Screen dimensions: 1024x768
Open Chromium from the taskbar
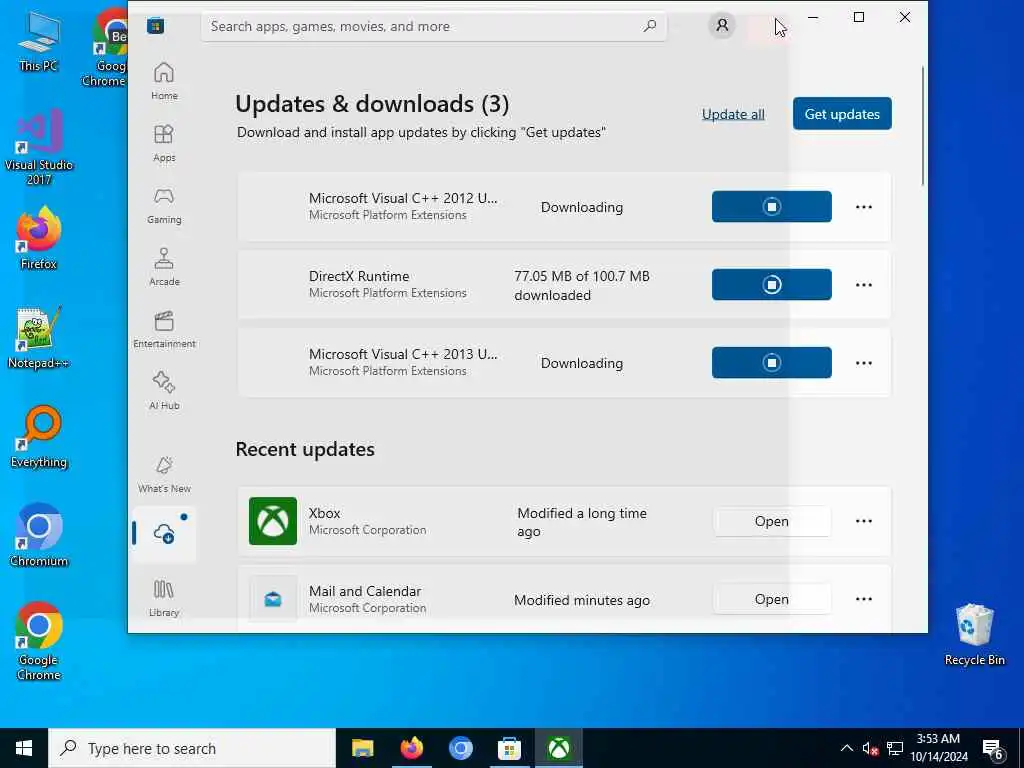(x=460, y=748)
